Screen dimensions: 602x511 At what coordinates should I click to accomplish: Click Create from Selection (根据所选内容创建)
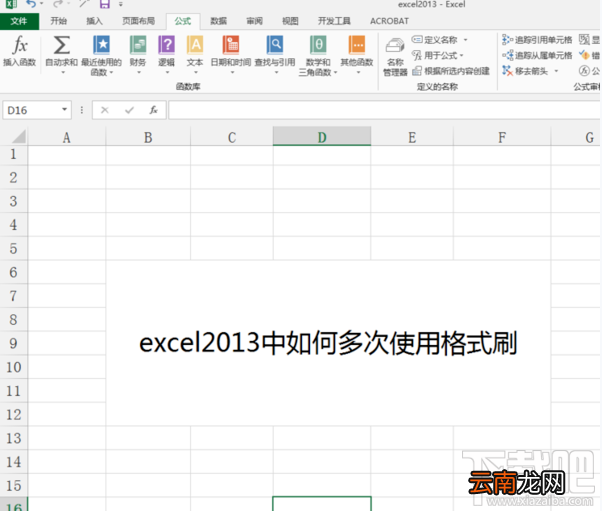(451, 71)
